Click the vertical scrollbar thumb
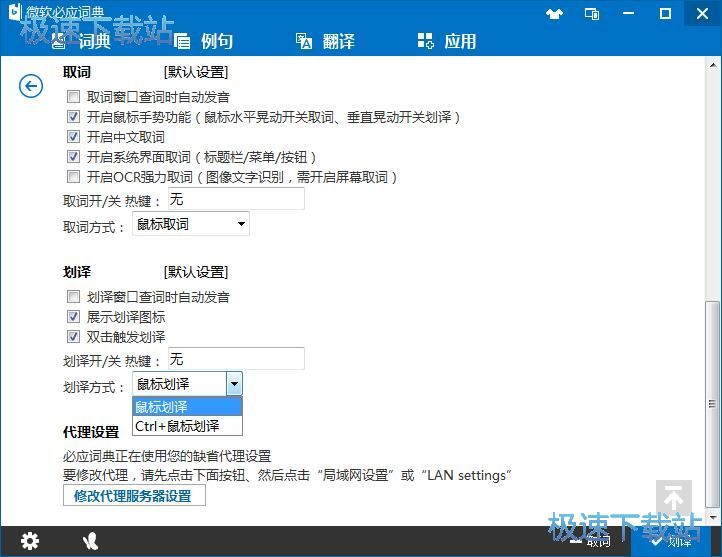The height and width of the screenshot is (557, 722). [x=712, y=403]
